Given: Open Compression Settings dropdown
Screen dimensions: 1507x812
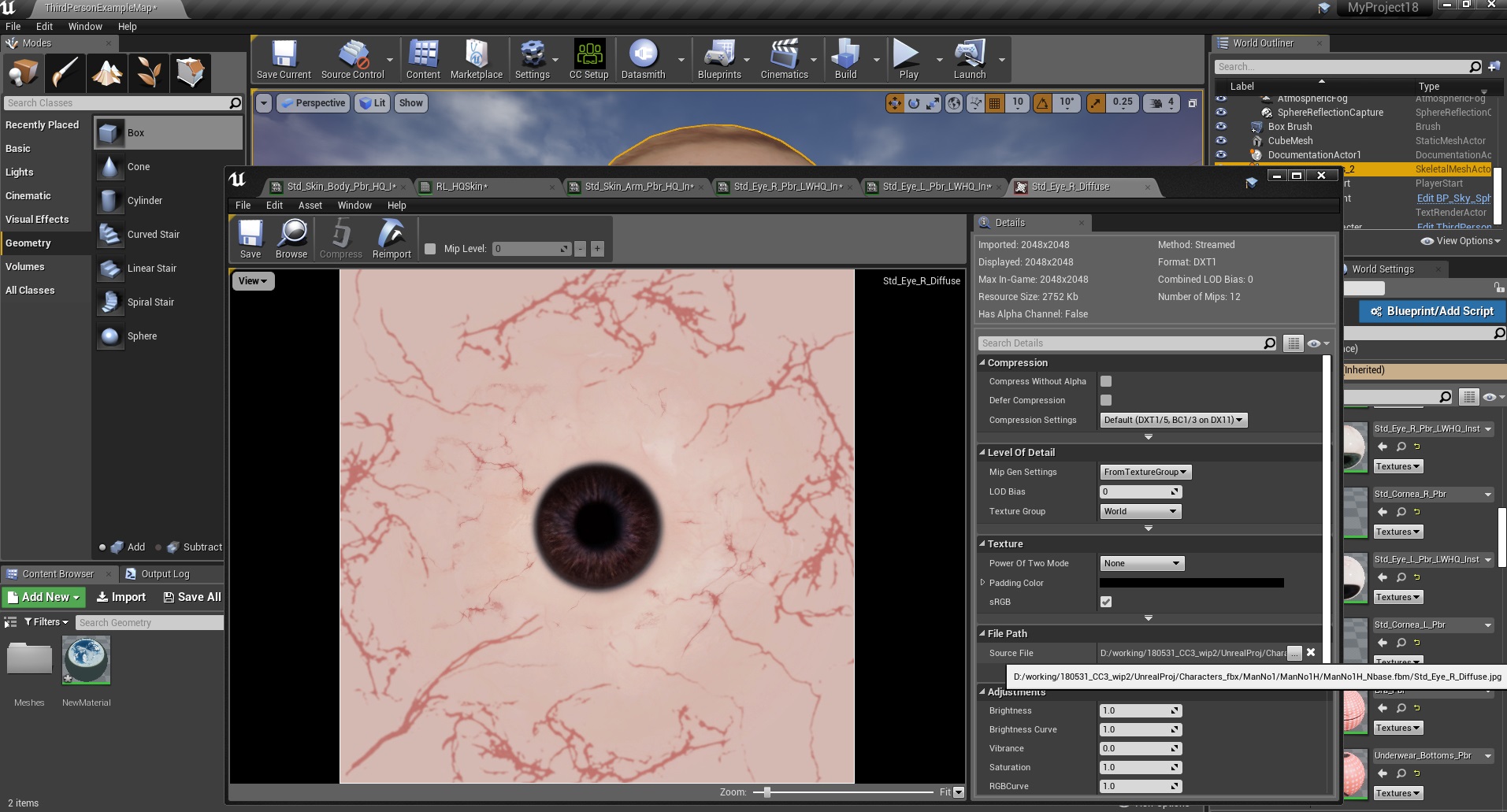Looking at the screenshot, I should [x=1174, y=420].
